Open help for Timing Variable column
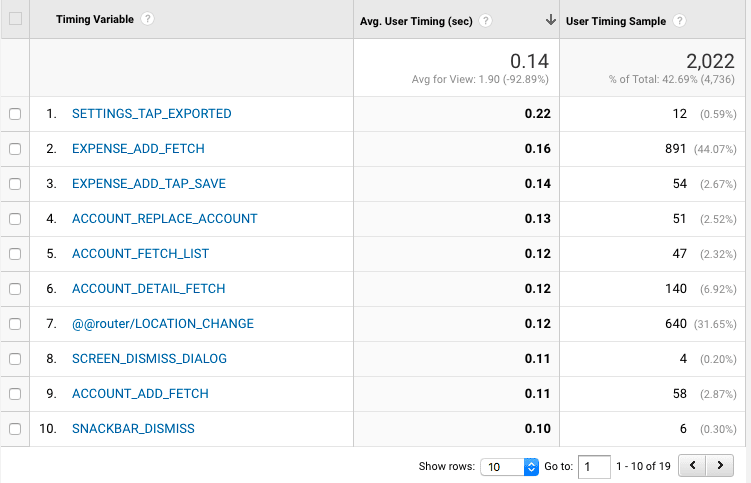751x483 pixels. click(x=148, y=19)
